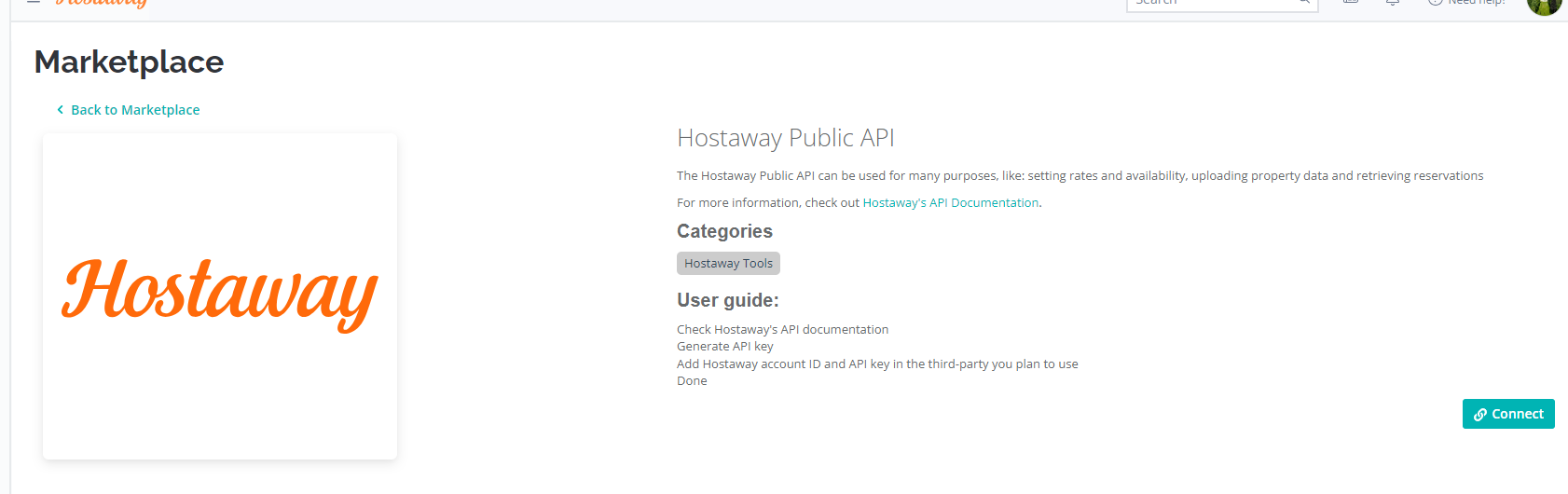Open the notifications bell
This screenshot has width=1568, height=494.
pyautogui.click(x=1393, y=3)
